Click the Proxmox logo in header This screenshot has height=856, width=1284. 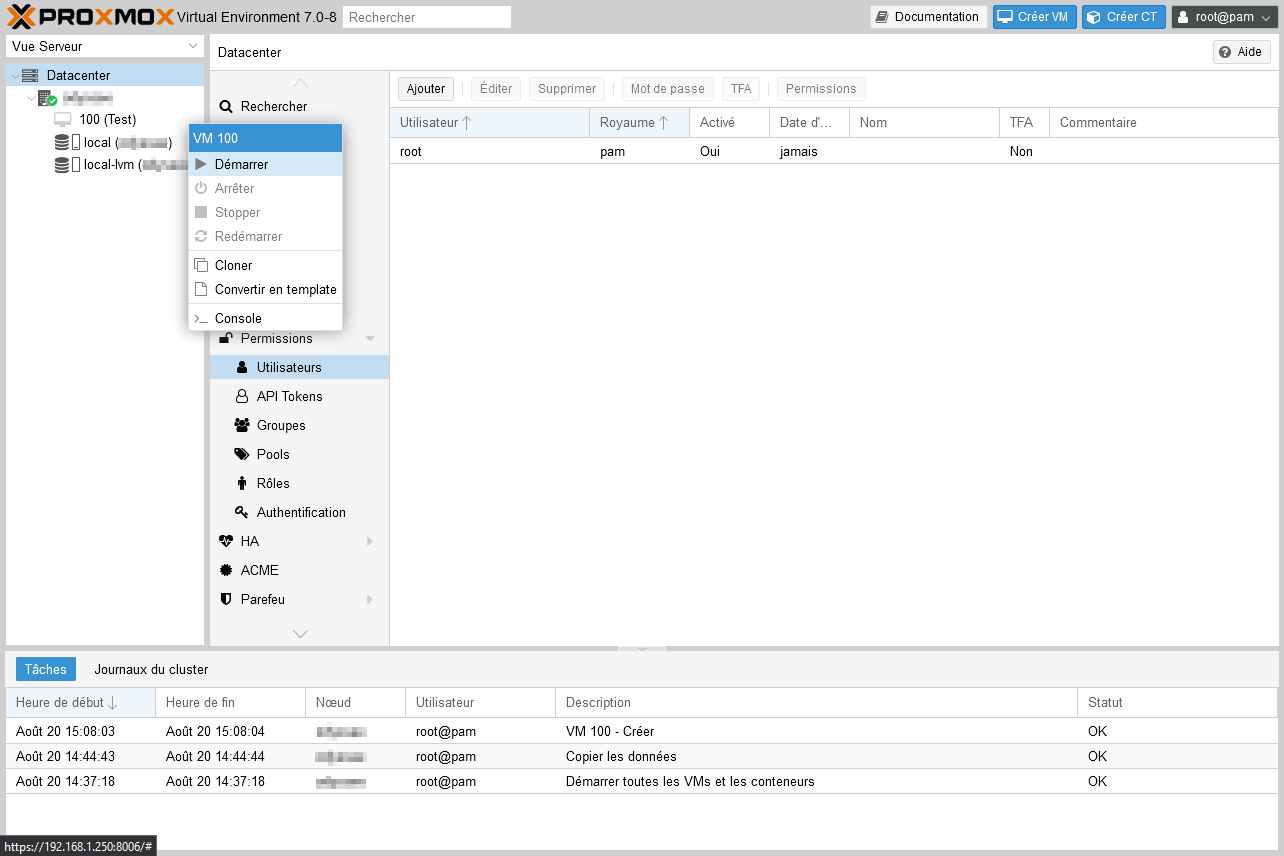click(x=90, y=17)
